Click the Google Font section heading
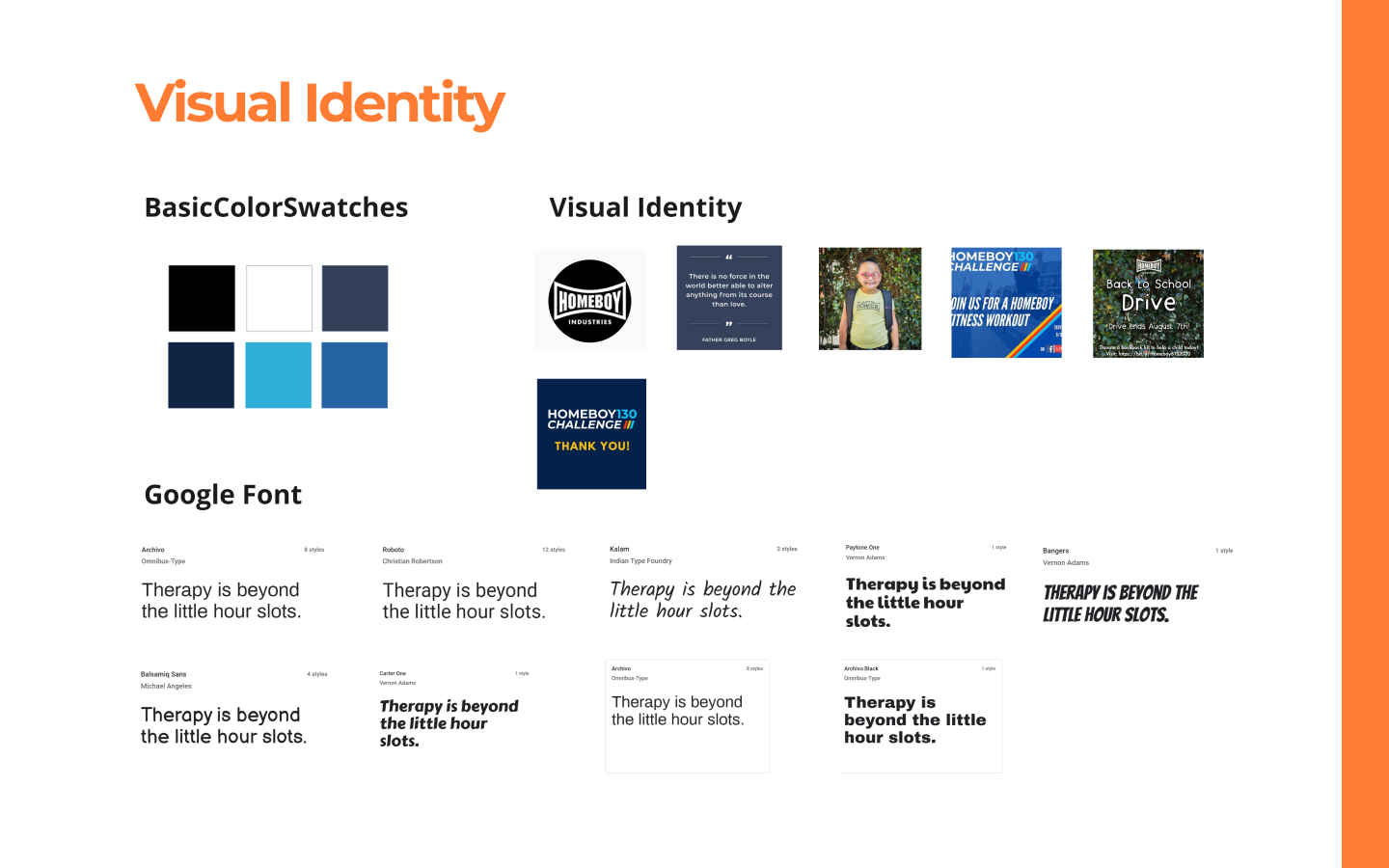The width and height of the screenshot is (1389, 868). (223, 495)
